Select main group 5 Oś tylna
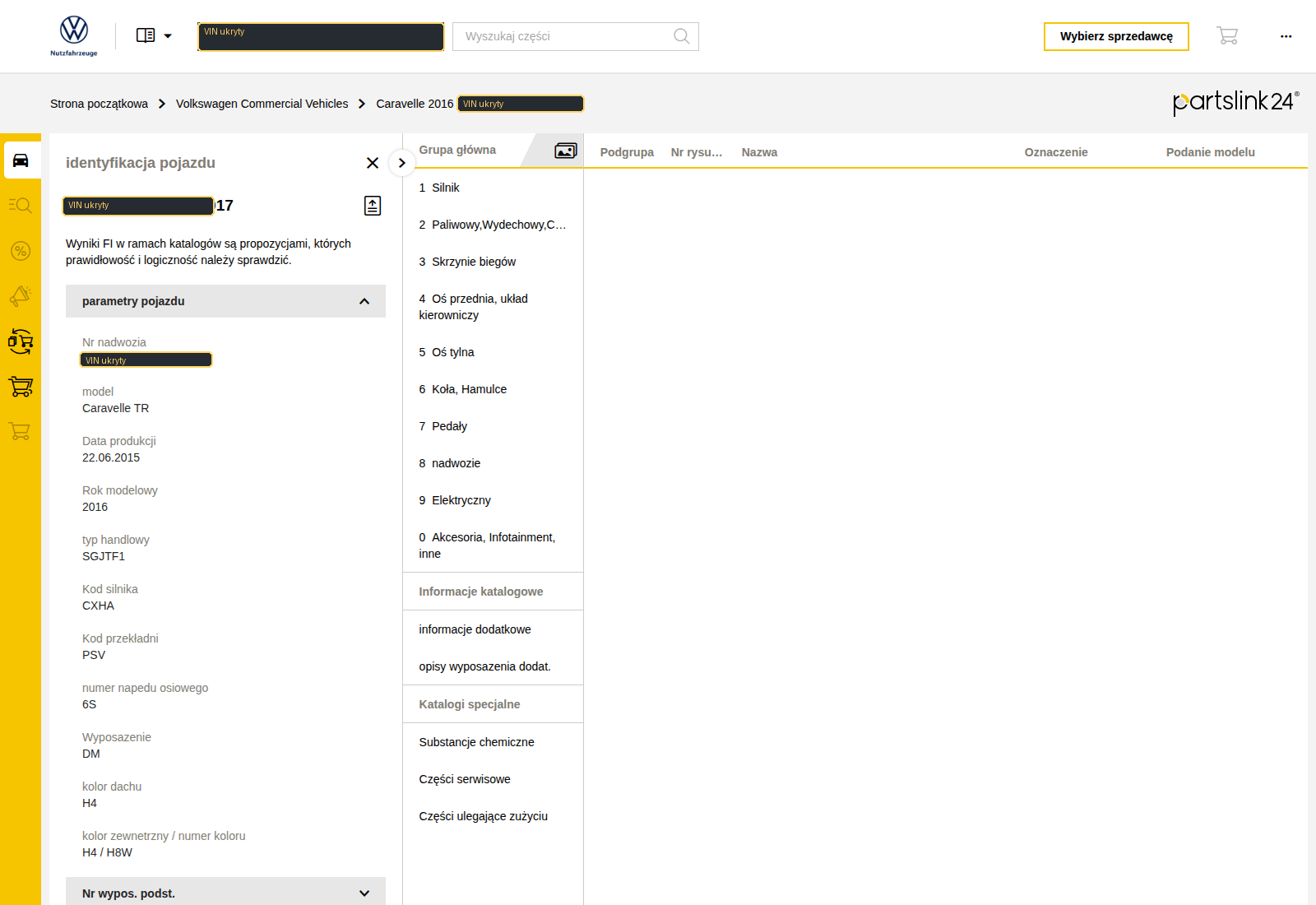Image resolution: width=1316 pixels, height=905 pixels. [x=493, y=352]
